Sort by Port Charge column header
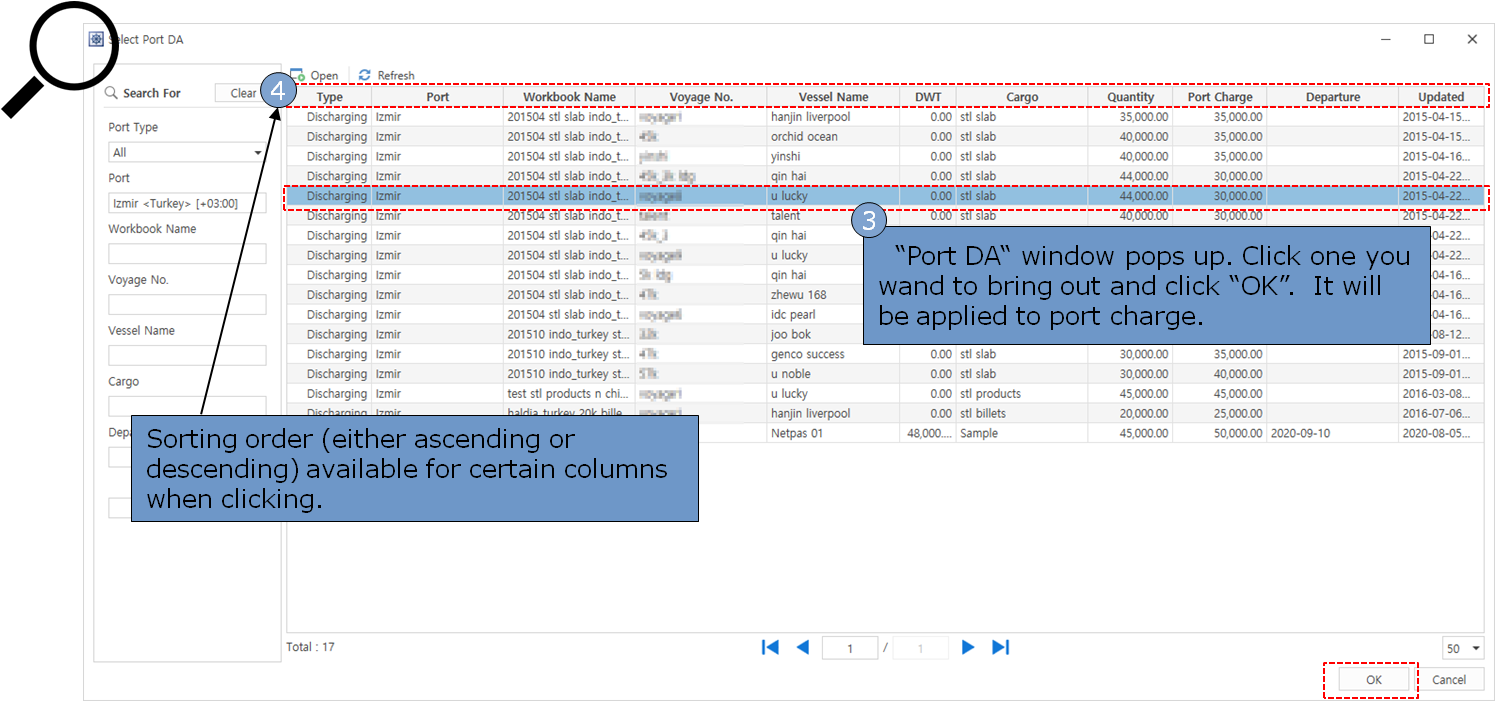1496x702 pixels. 1219,97
